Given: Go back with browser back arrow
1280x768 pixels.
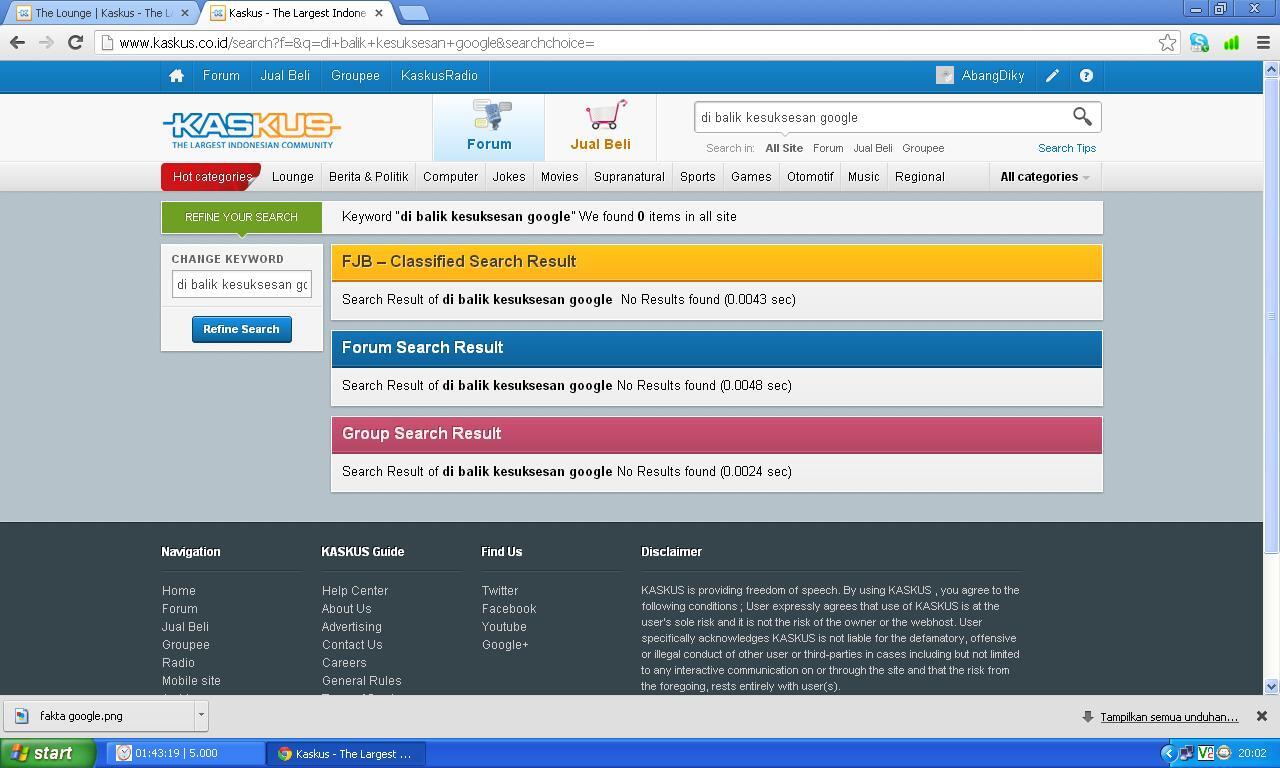Looking at the screenshot, I should click(x=17, y=43).
